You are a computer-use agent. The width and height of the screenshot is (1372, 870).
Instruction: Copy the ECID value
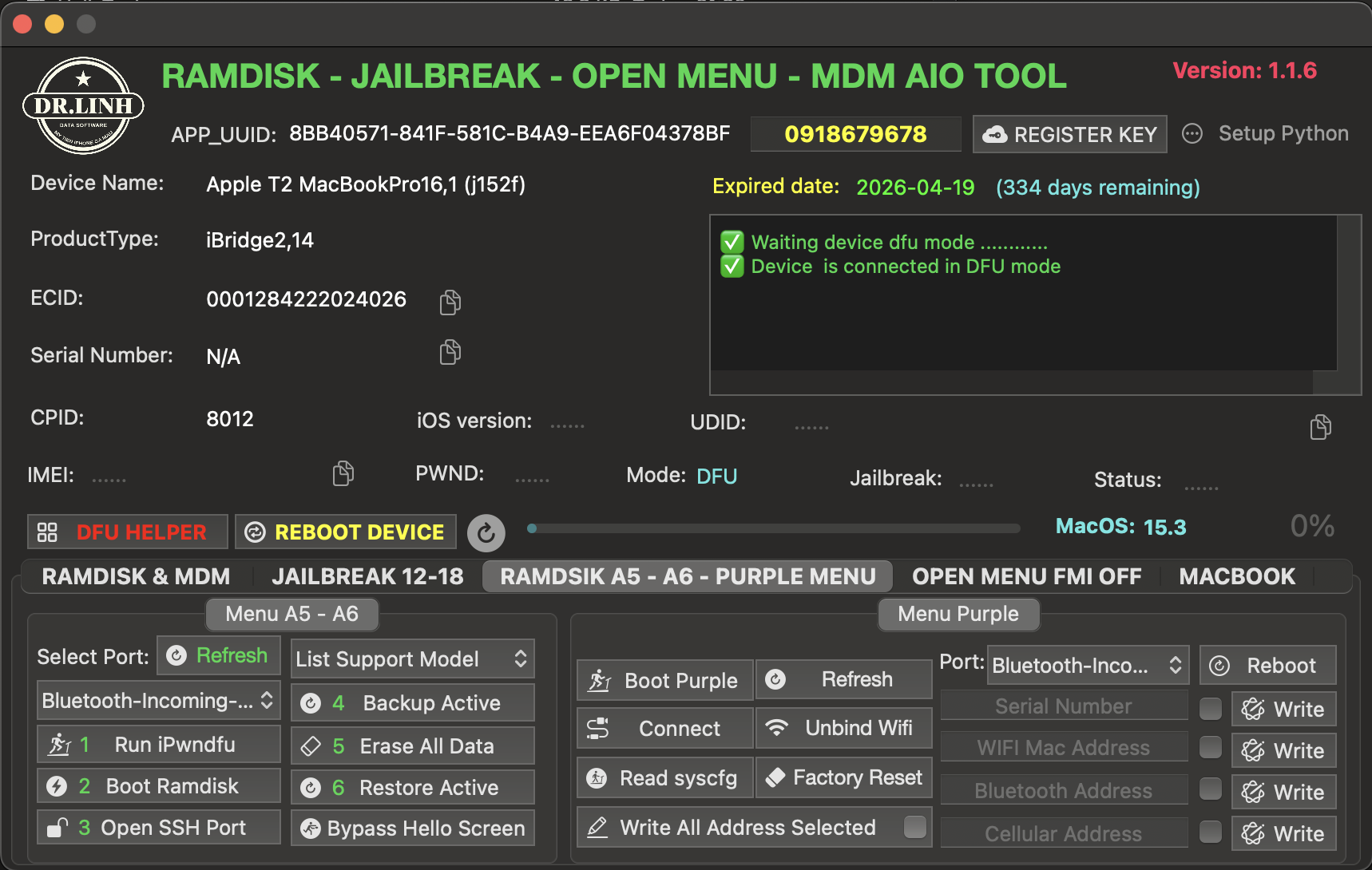(450, 302)
